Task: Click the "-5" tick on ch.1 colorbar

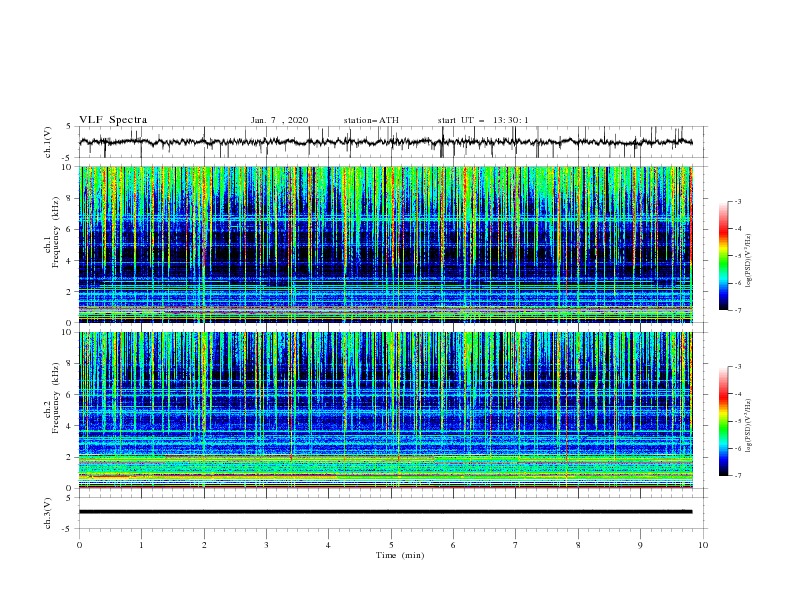Action: [x=737, y=256]
